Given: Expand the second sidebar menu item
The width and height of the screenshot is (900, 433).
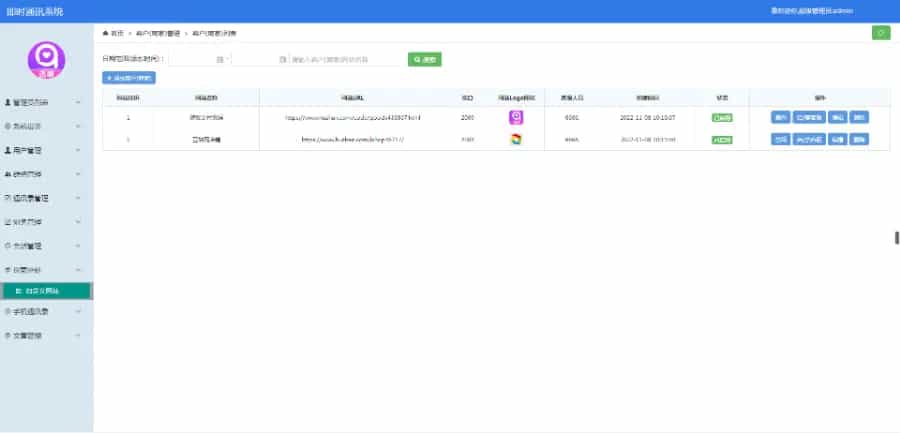Looking at the screenshot, I should (46, 127).
